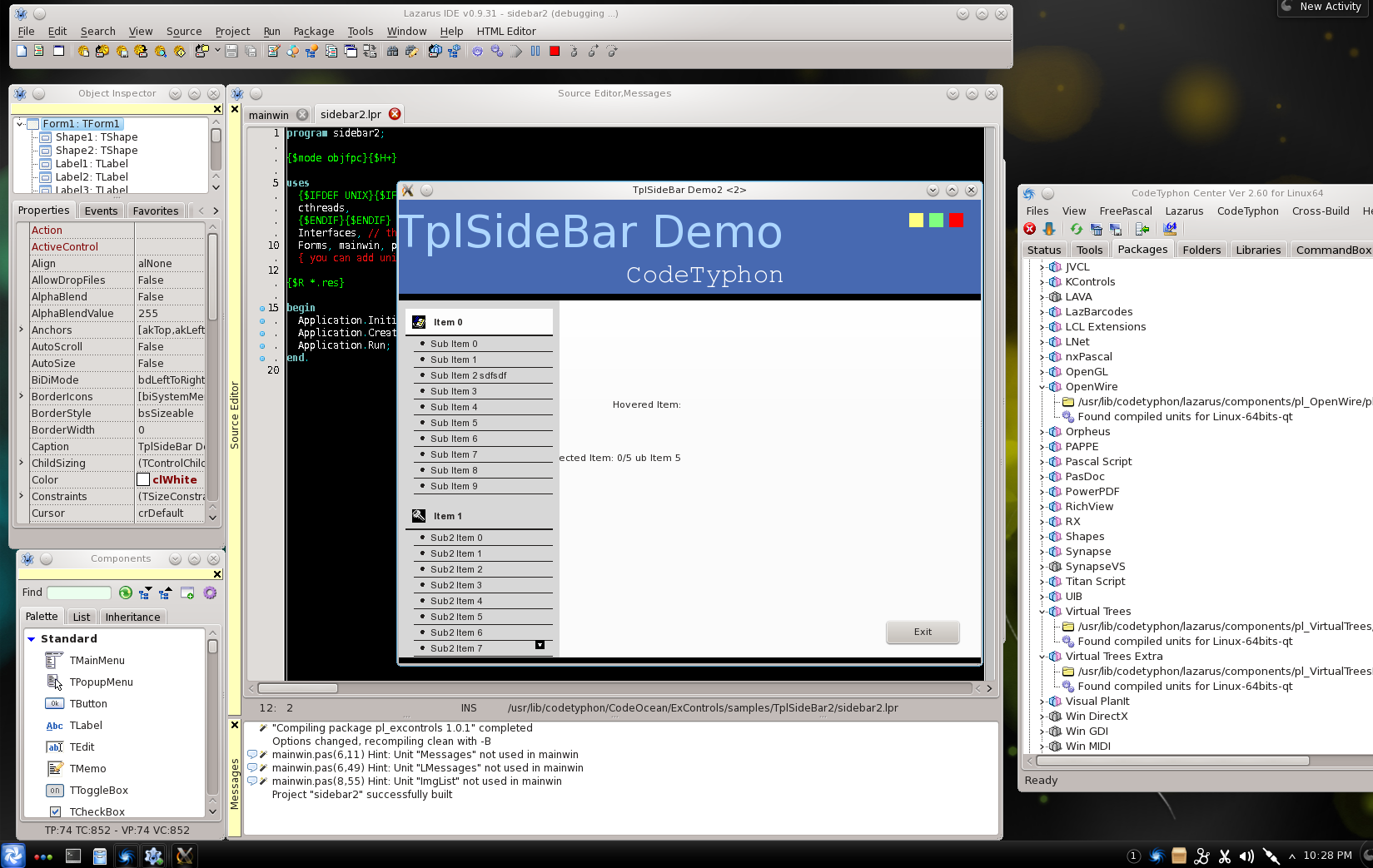This screenshot has height=868, width=1373.
Task: Click Item 0 header in demo sidebar
Action: pyautogui.click(x=479, y=322)
